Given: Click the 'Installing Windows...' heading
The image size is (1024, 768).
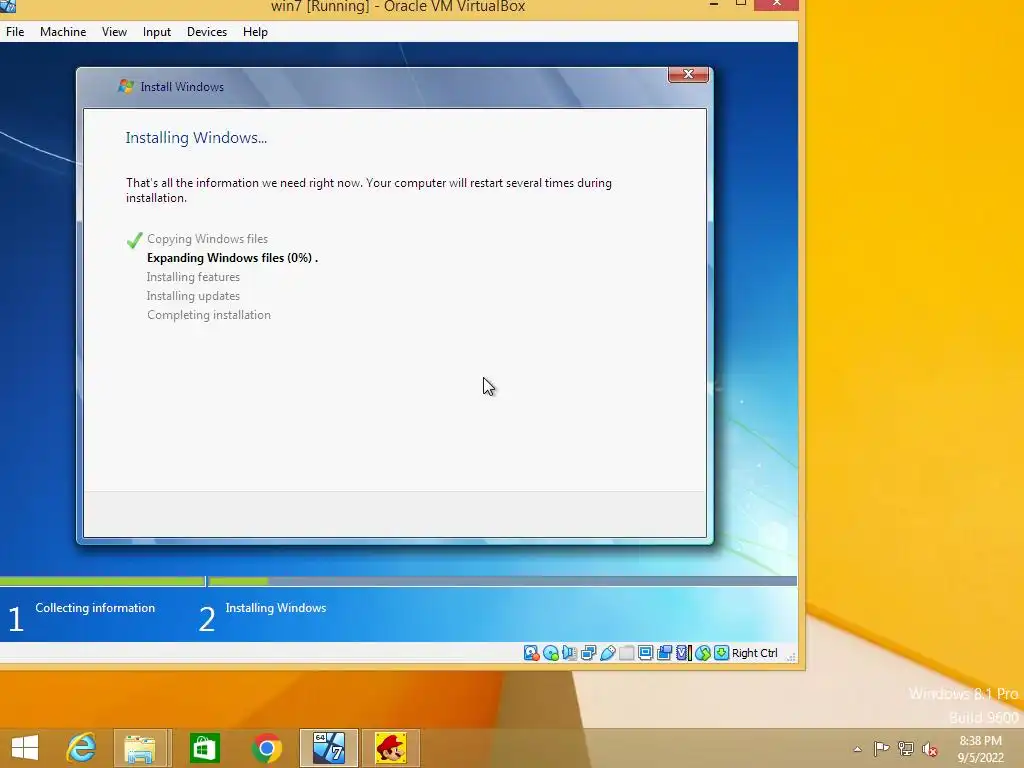Looking at the screenshot, I should 196,138.
